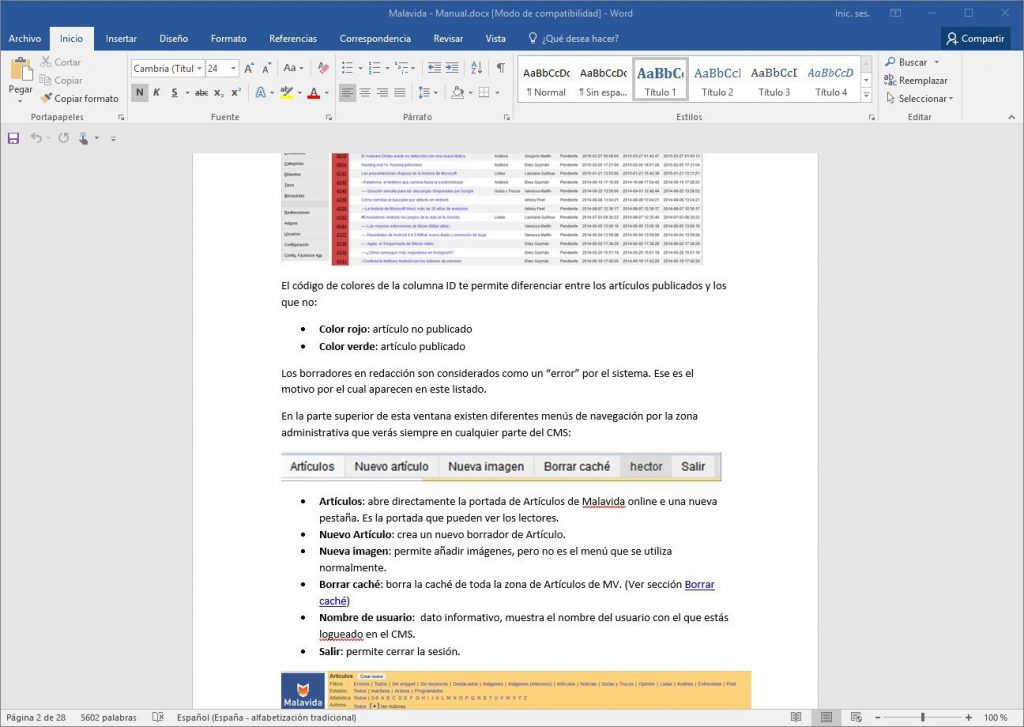Click the sort A-Z icon
This screenshot has height=727, width=1024.
pyautogui.click(x=477, y=68)
